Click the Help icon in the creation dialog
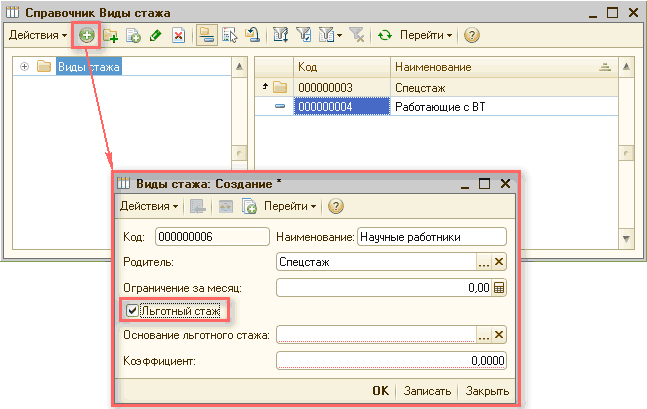This screenshot has width=647, height=409. tap(336, 206)
